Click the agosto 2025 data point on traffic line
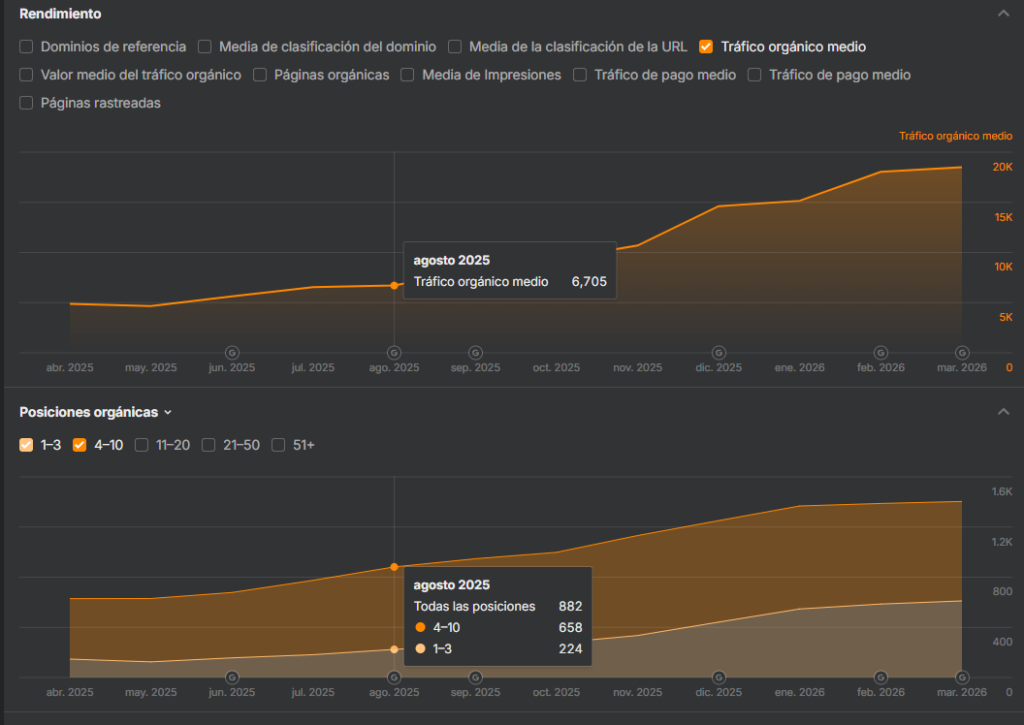Viewport: 1024px width, 725px height. [x=394, y=285]
